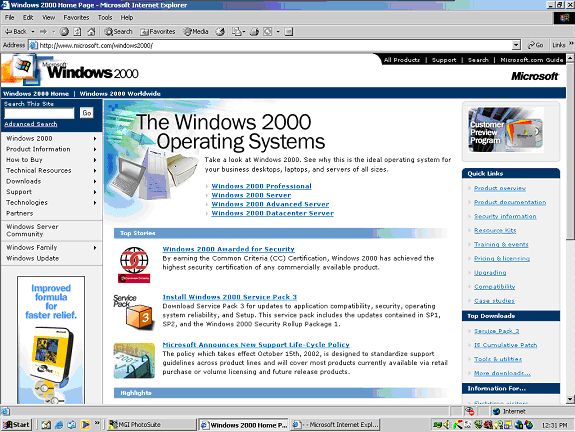The width and height of the screenshot is (575, 432).
Task: Click the site search Go button
Action: 87,113
